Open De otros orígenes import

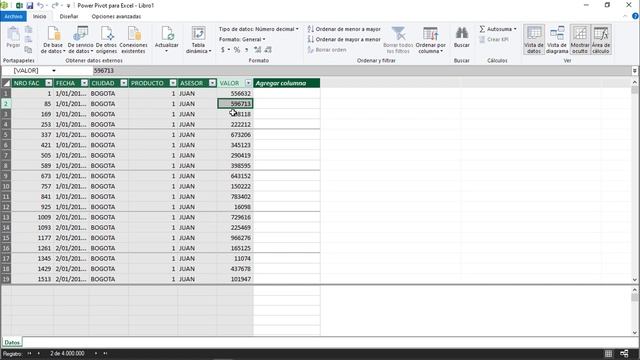coord(106,40)
